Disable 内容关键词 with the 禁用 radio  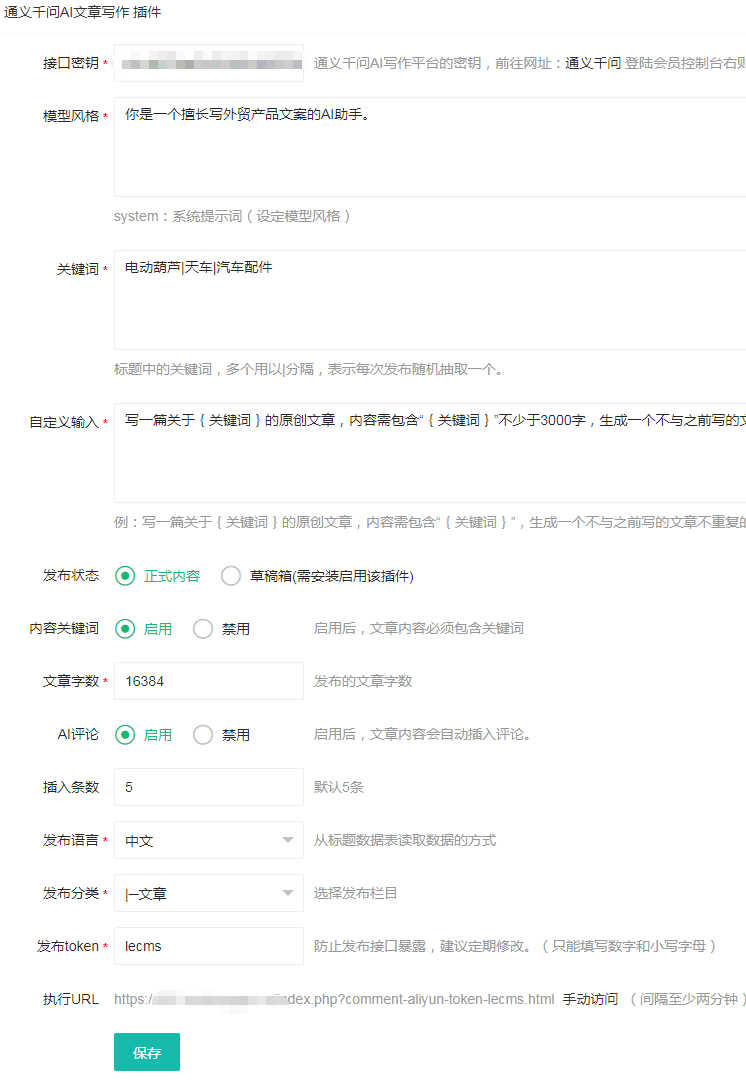coord(203,629)
